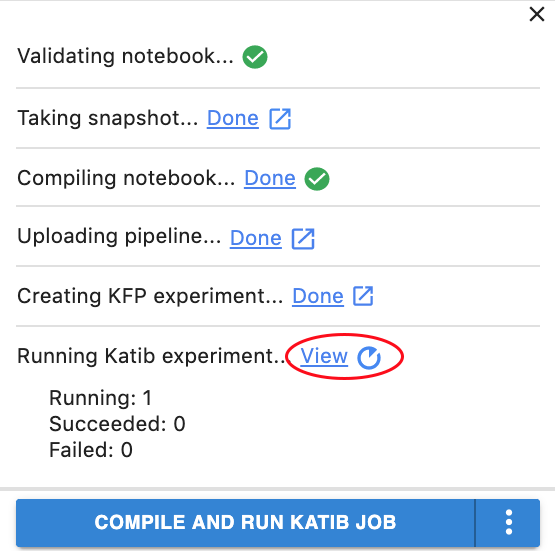Close the Kale deployment progress panel
The height and width of the screenshot is (551, 555).
click(x=537, y=15)
